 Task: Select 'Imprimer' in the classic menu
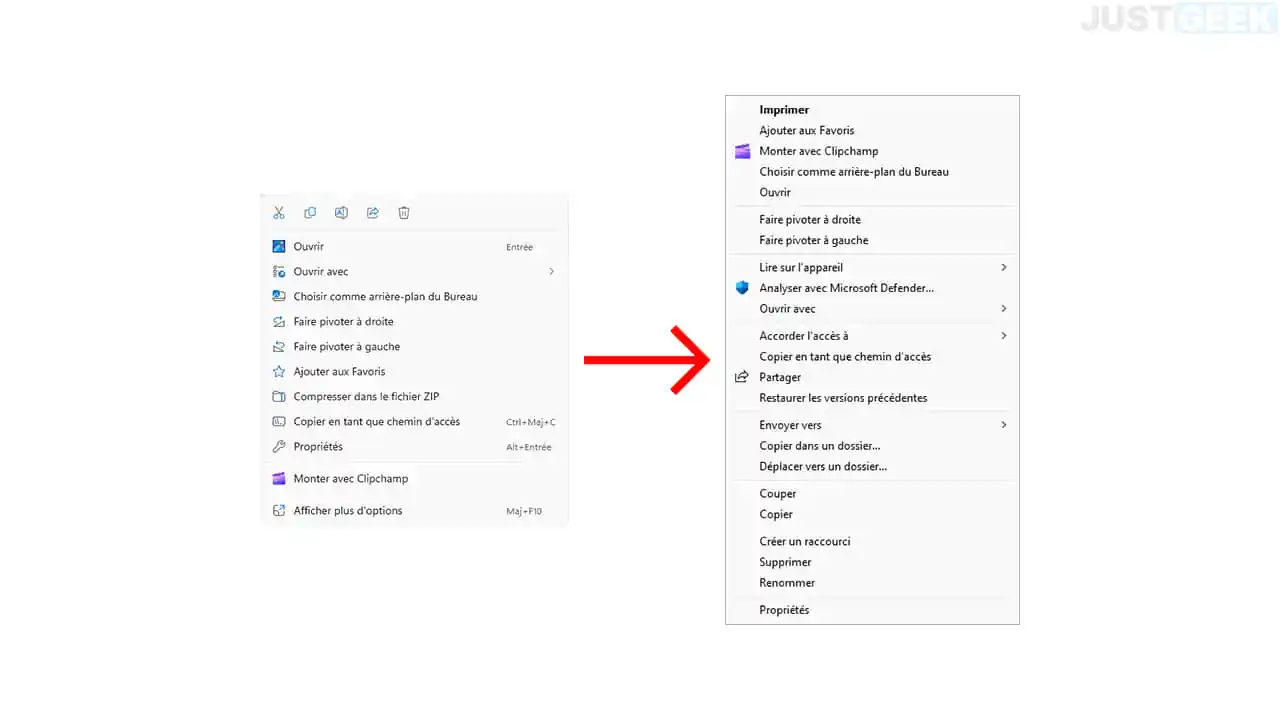[784, 110]
